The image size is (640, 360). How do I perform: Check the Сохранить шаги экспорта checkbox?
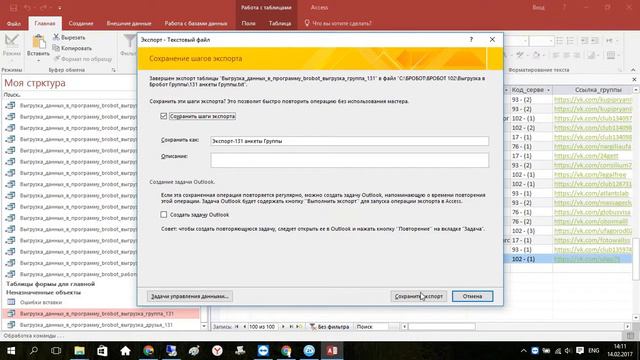pos(164,116)
